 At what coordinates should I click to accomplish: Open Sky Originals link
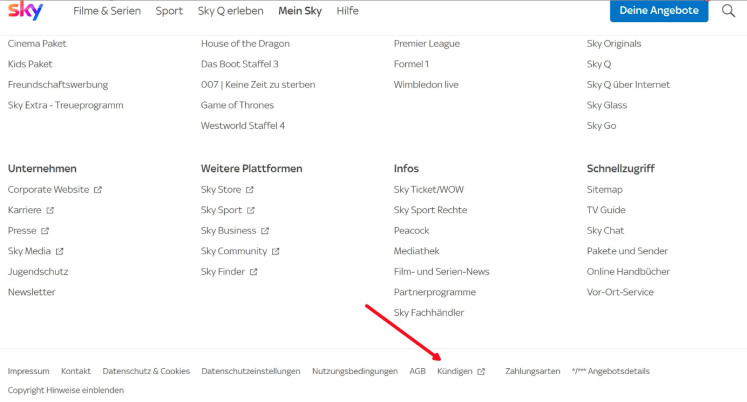pos(614,43)
